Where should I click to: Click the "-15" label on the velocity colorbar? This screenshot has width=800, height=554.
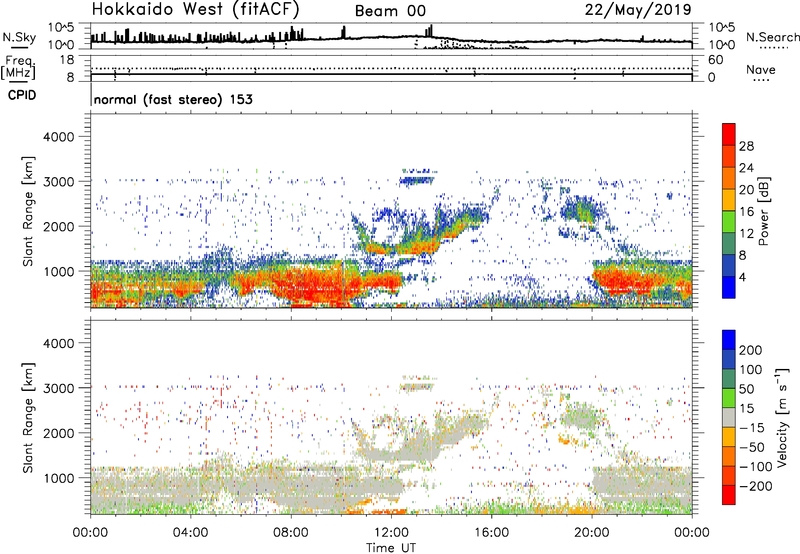(751, 428)
